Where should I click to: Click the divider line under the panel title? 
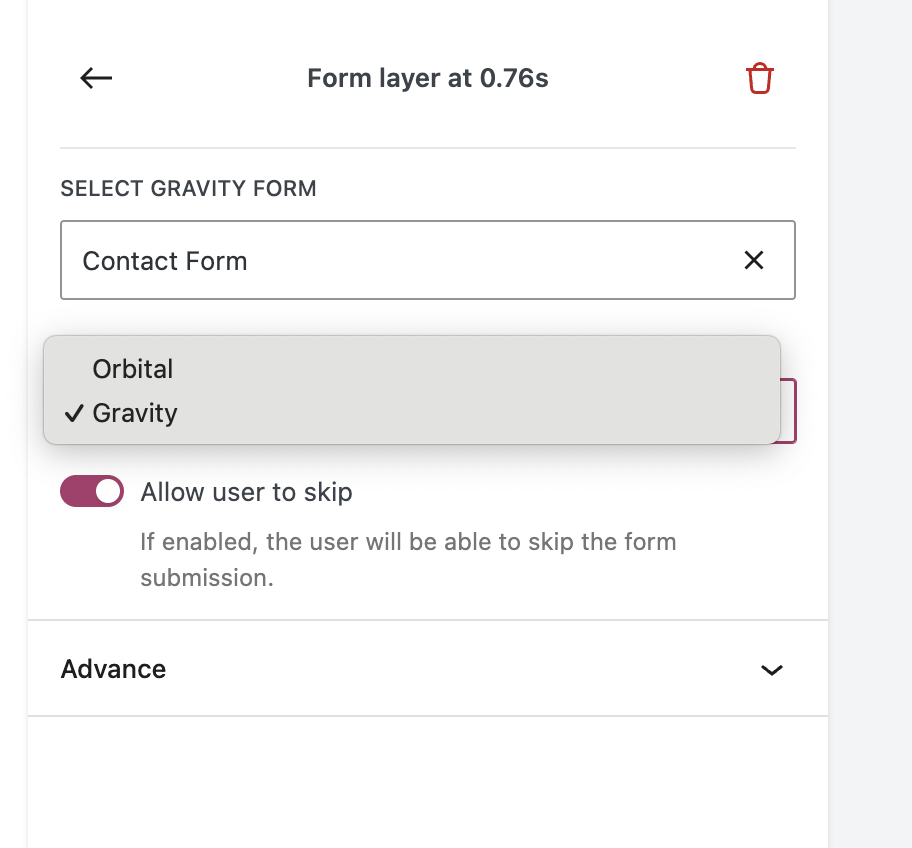point(428,148)
